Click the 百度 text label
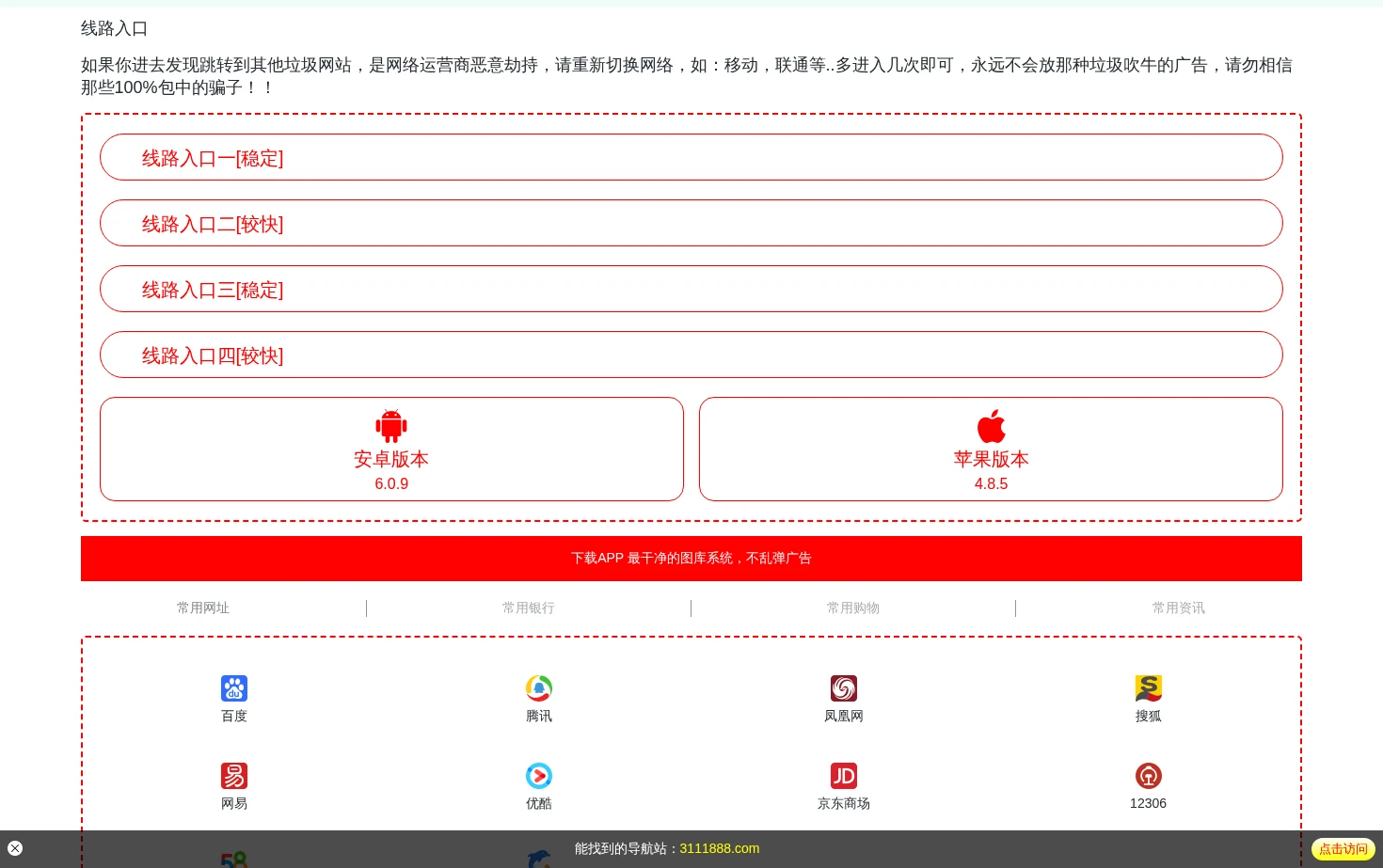This screenshot has width=1383, height=868. coord(234,717)
